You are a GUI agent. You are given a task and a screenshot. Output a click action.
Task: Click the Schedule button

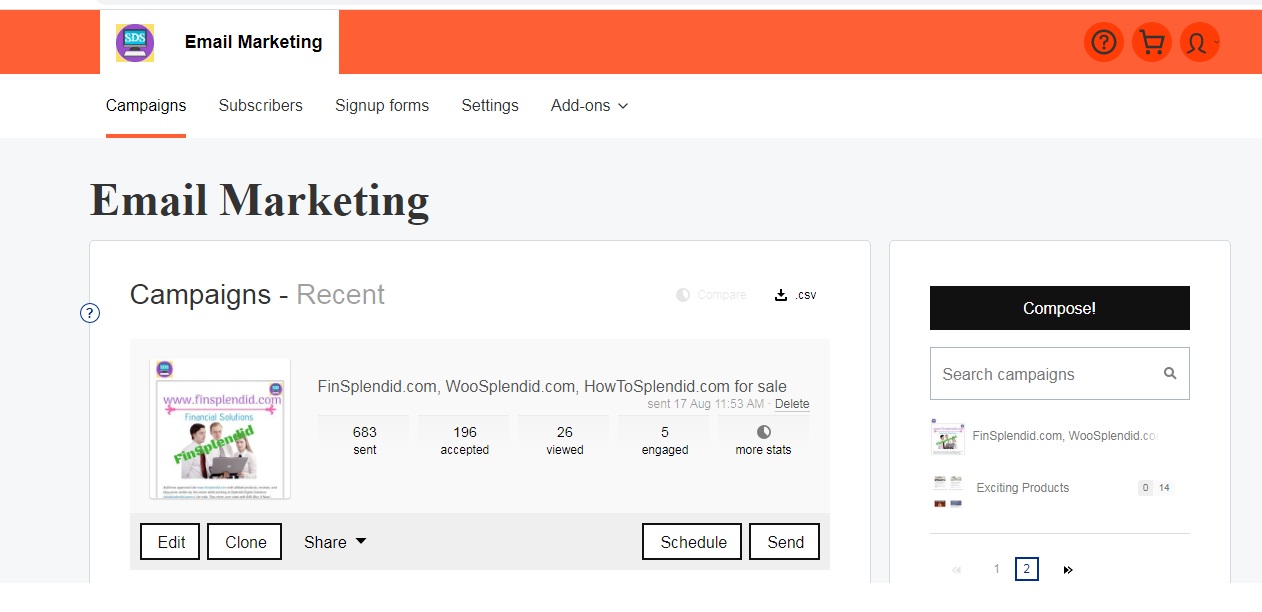(x=692, y=542)
